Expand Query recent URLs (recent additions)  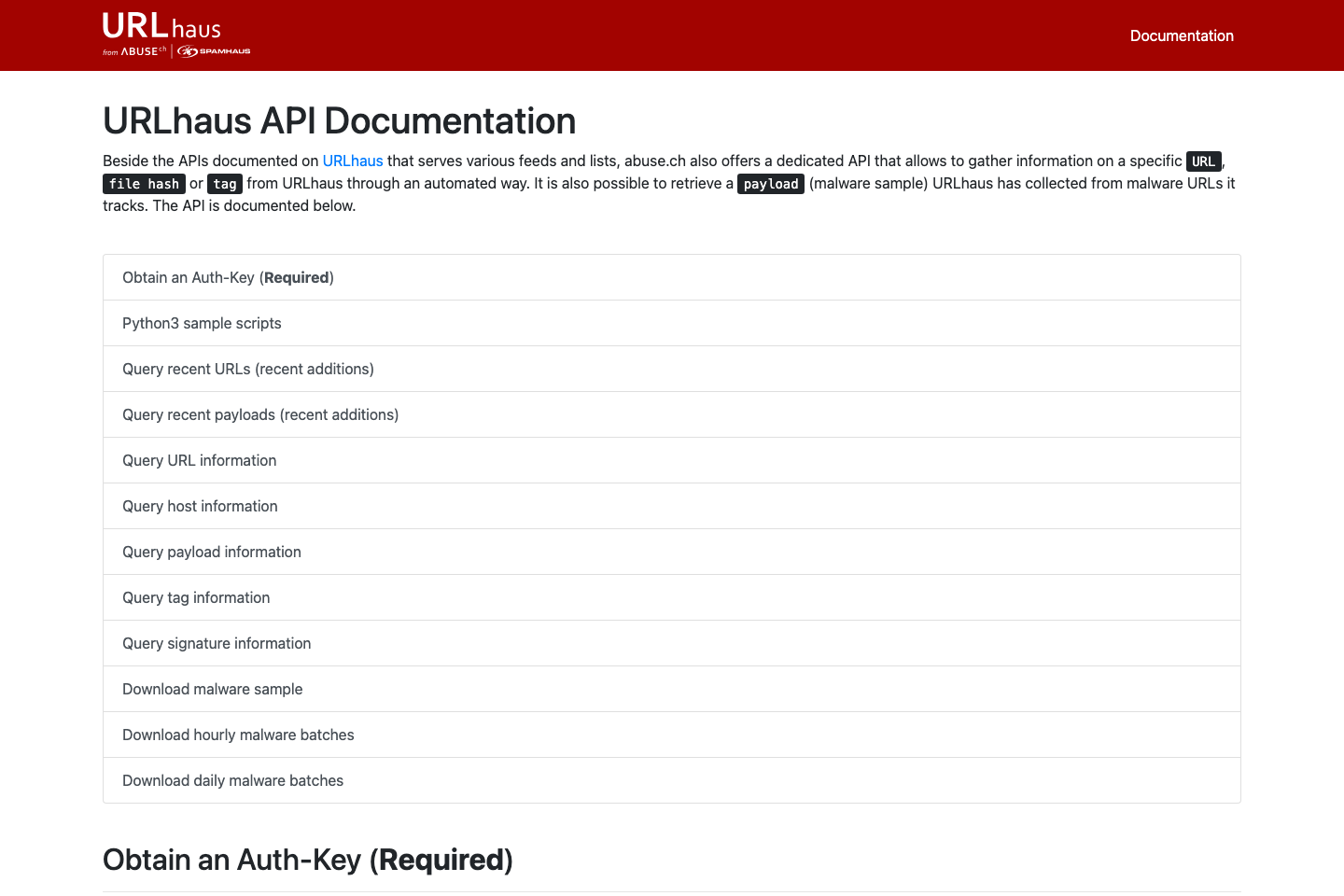tap(248, 369)
